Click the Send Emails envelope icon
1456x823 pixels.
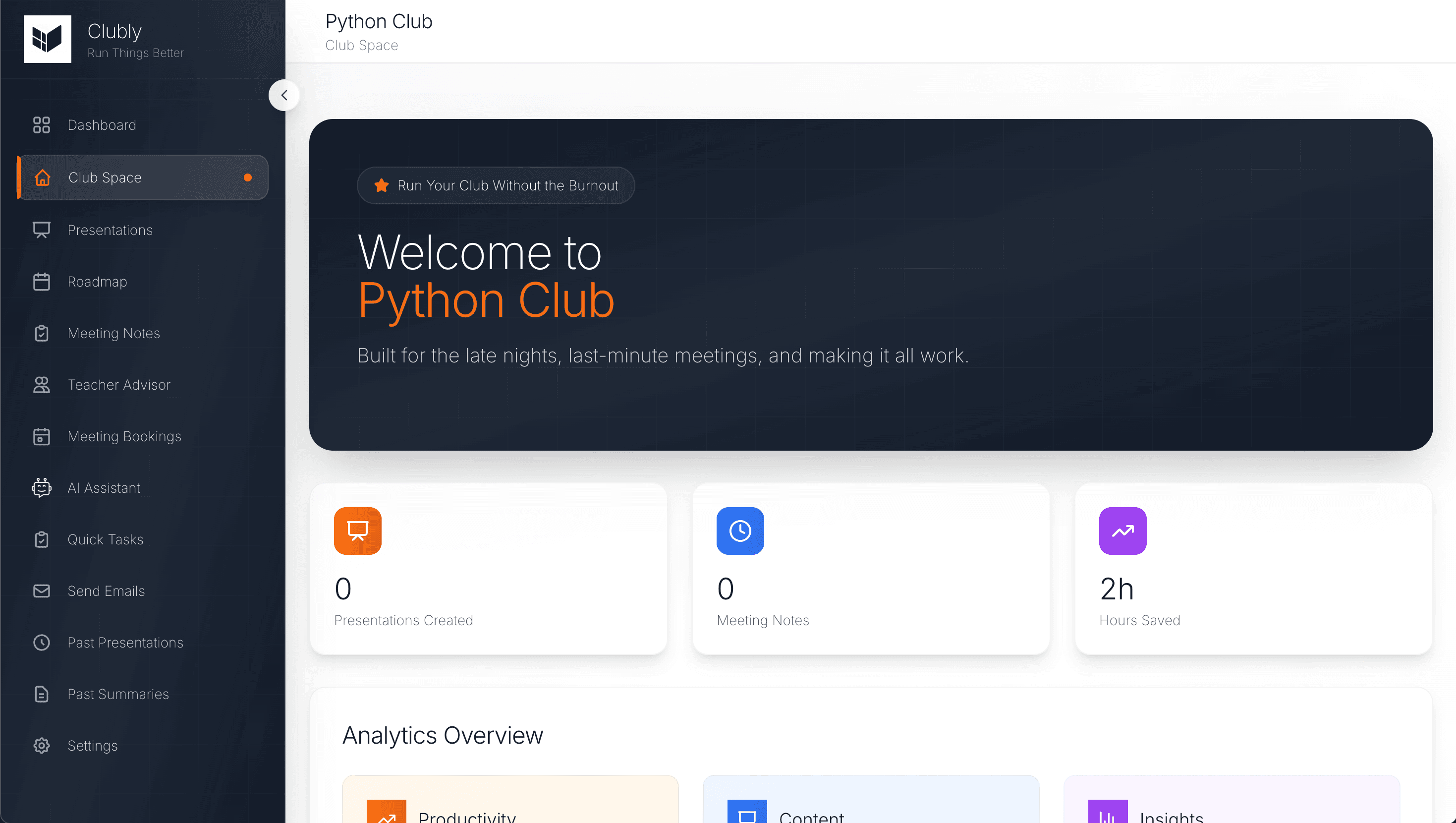click(41, 590)
